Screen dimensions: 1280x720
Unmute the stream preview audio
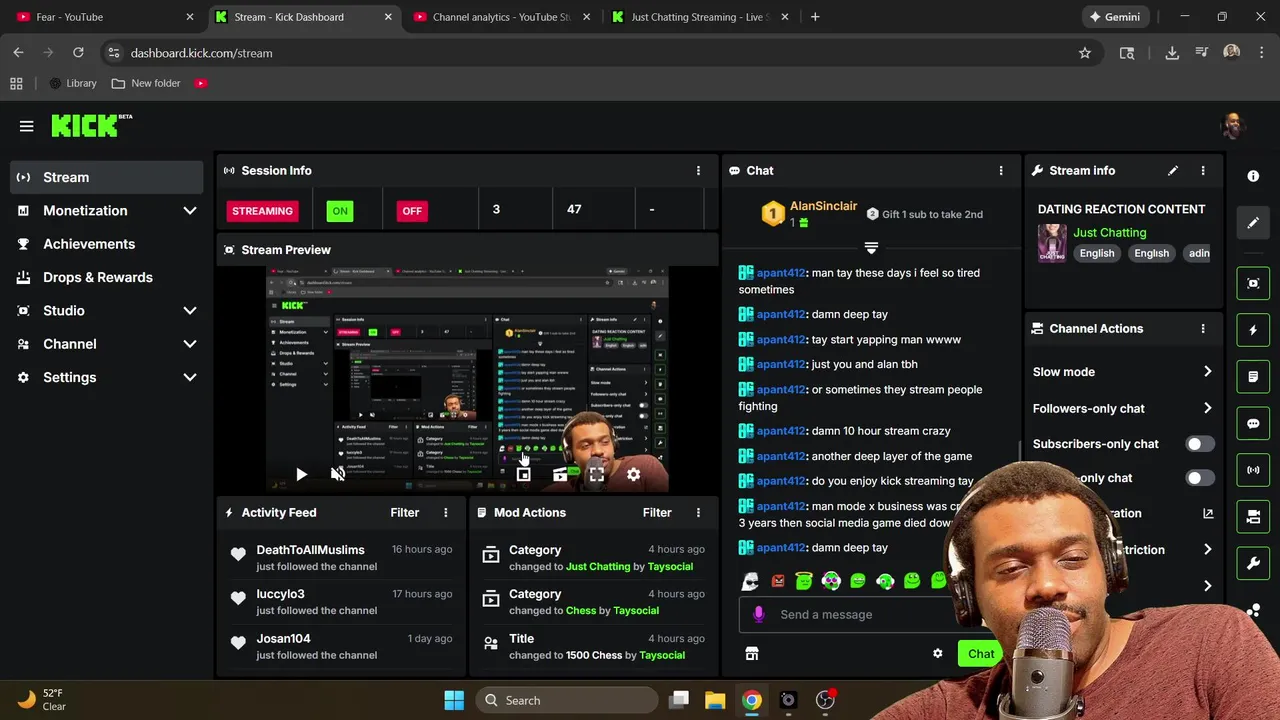click(x=338, y=475)
